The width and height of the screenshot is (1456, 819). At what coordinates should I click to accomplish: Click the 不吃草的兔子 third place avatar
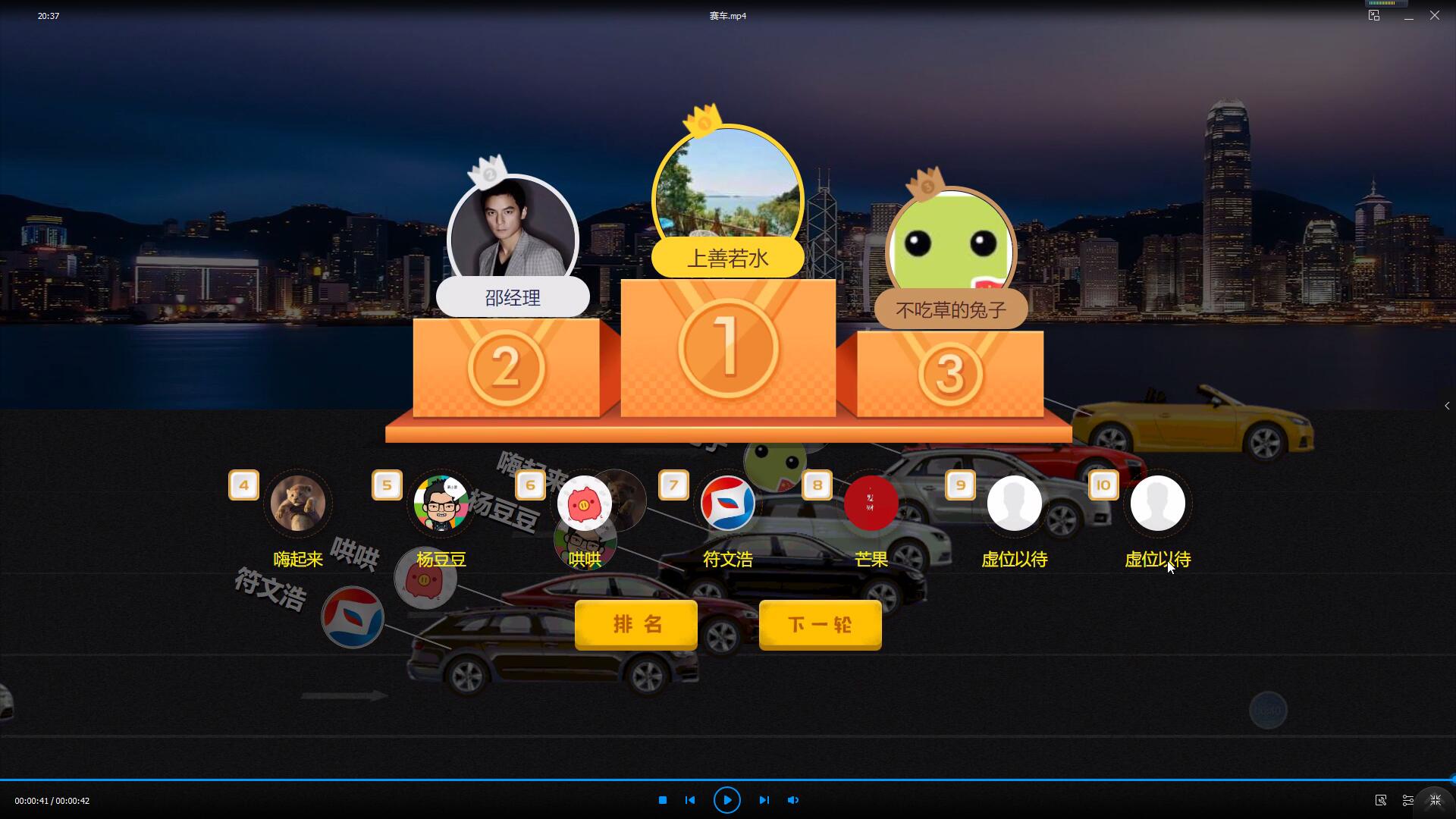pyautogui.click(x=951, y=243)
